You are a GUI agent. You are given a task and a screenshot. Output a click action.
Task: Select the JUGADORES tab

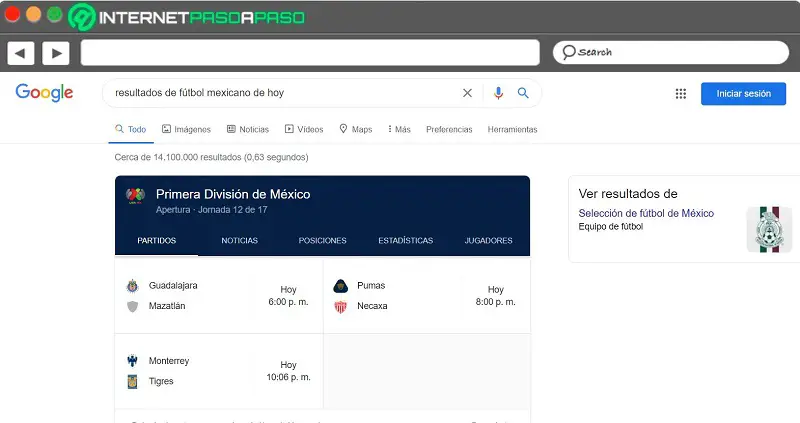coord(488,241)
